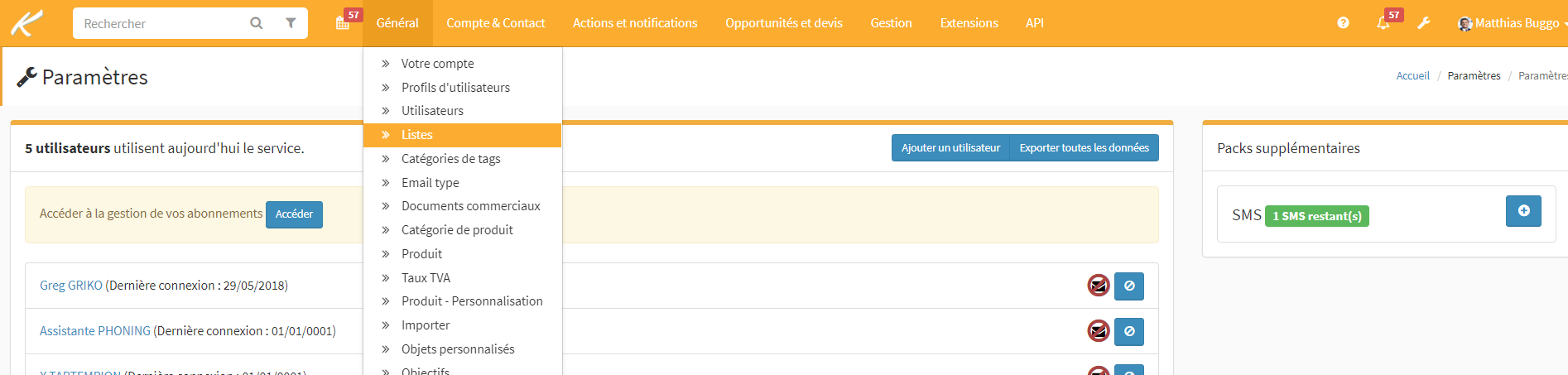The height and width of the screenshot is (375, 1568).
Task: Click the no-email icon for Assistante PHONING
Action: [x=1099, y=331]
